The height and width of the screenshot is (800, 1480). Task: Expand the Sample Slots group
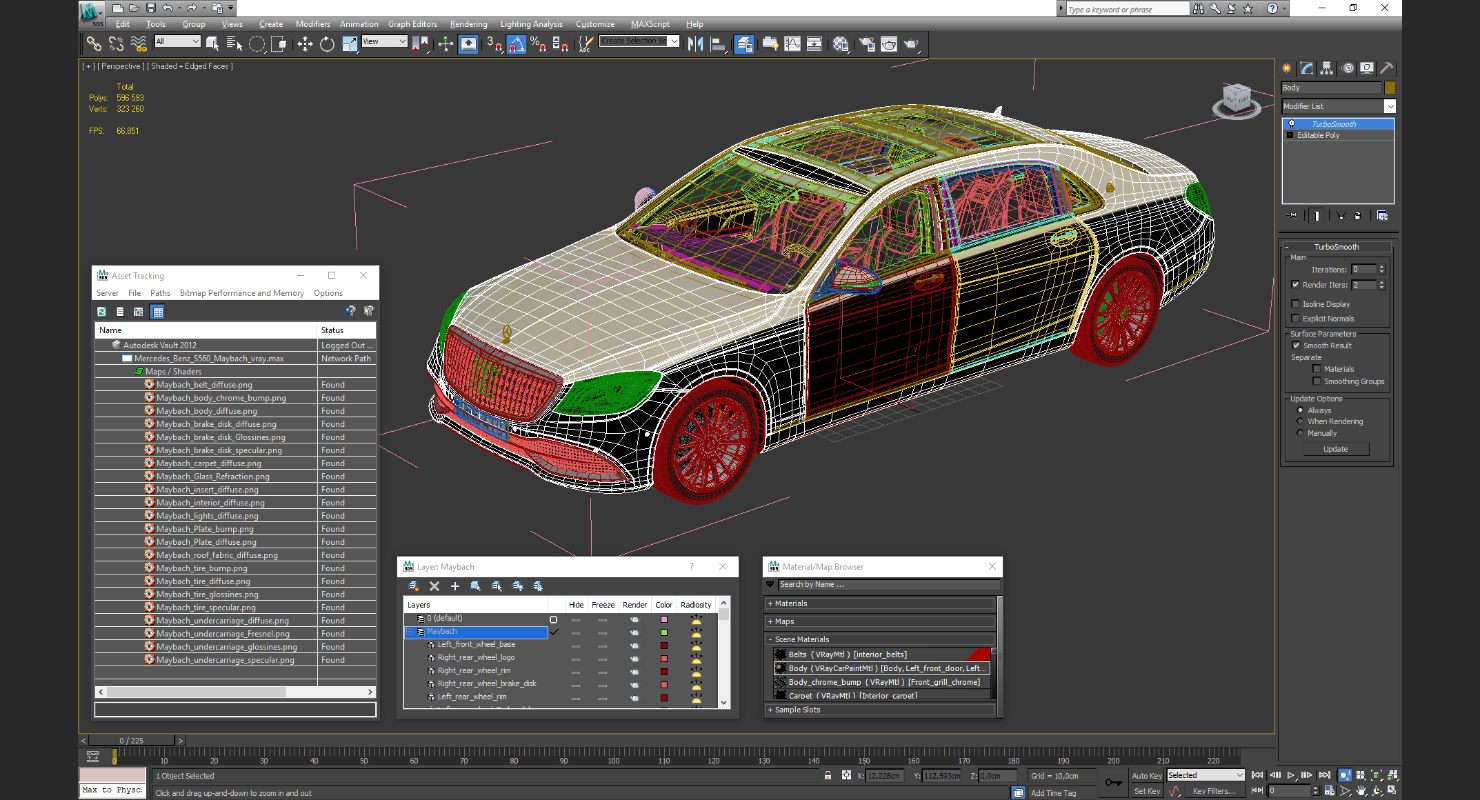(880, 710)
